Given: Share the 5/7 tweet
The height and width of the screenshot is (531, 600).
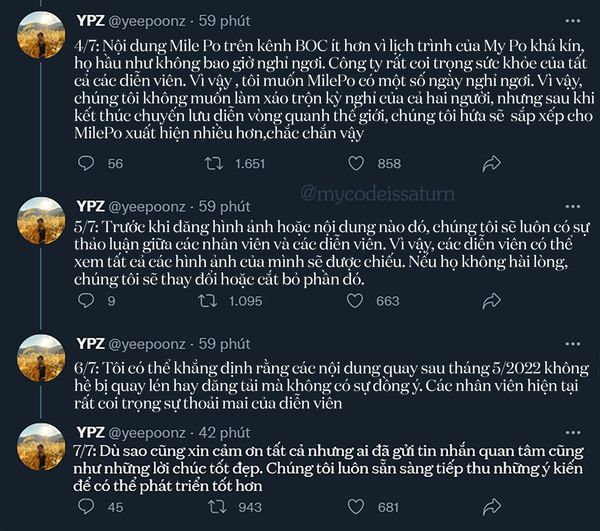Looking at the screenshot, I should 491,300.
